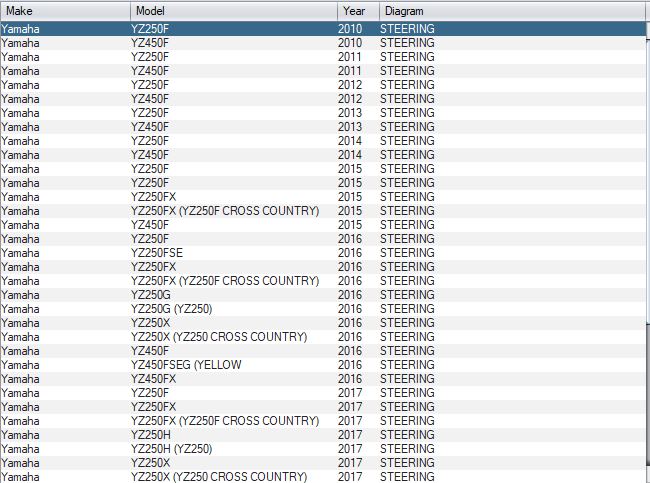This screenshot has width=650, height=483.
Task: Select the 2010 YZ450F steering row
Action: pyautogui.click(x=323, y=43)
